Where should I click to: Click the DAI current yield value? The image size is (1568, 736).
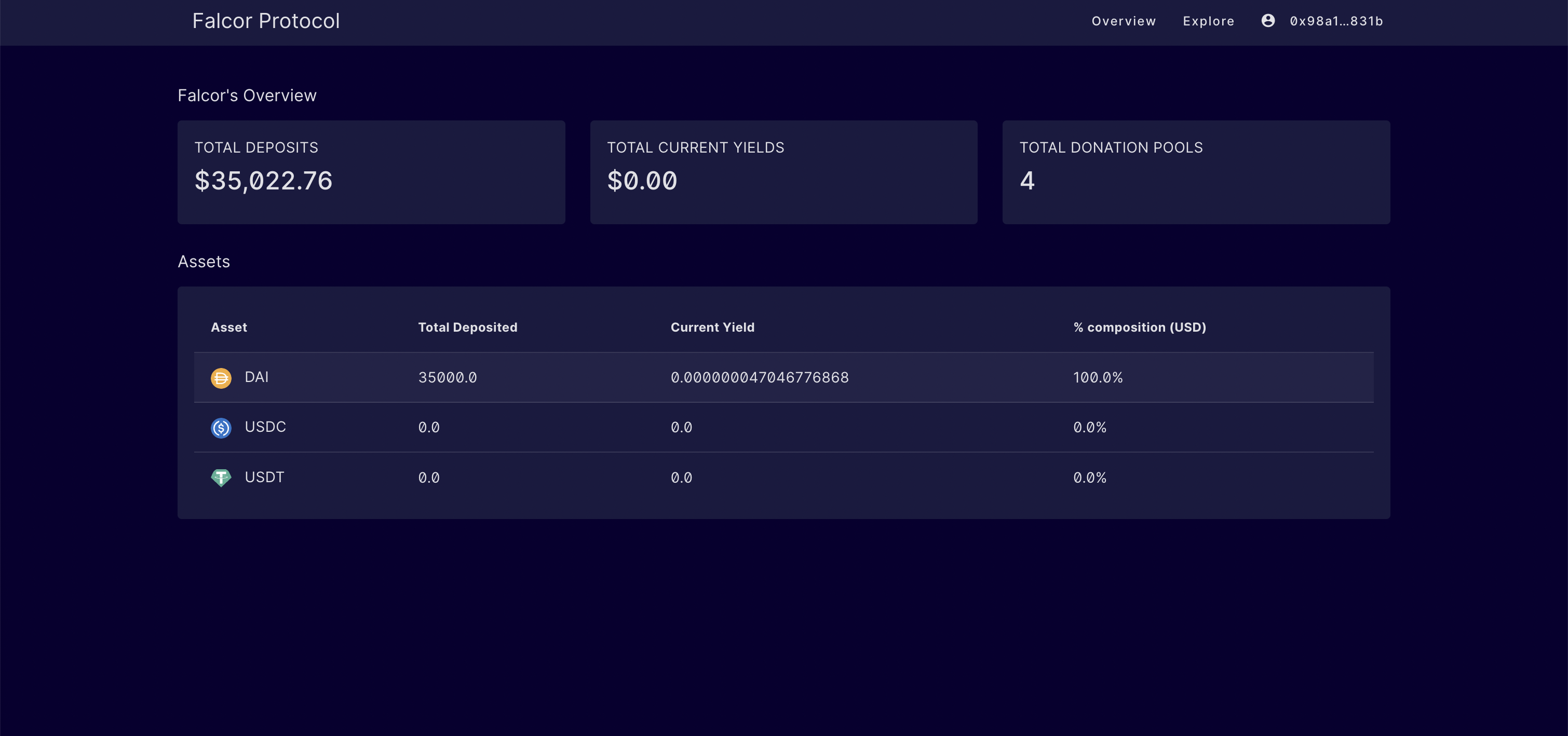(x=759, y=378)
